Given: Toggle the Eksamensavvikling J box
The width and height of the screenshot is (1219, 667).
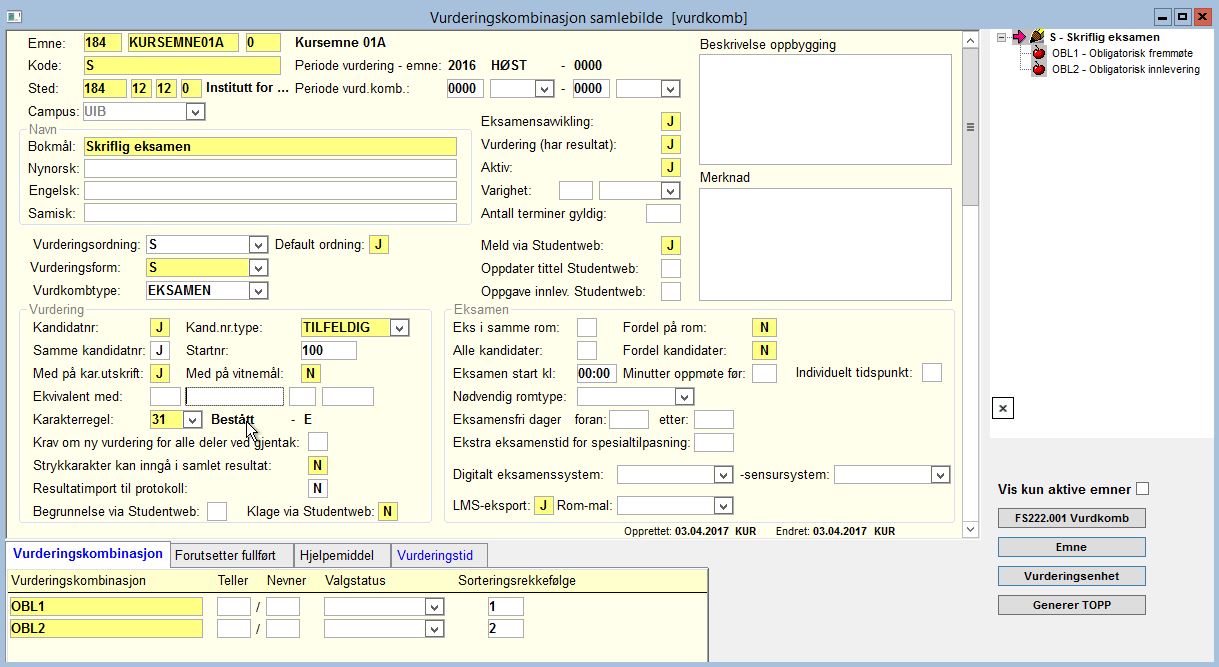Looking at the screenshot, I should (x=671, y=121).
